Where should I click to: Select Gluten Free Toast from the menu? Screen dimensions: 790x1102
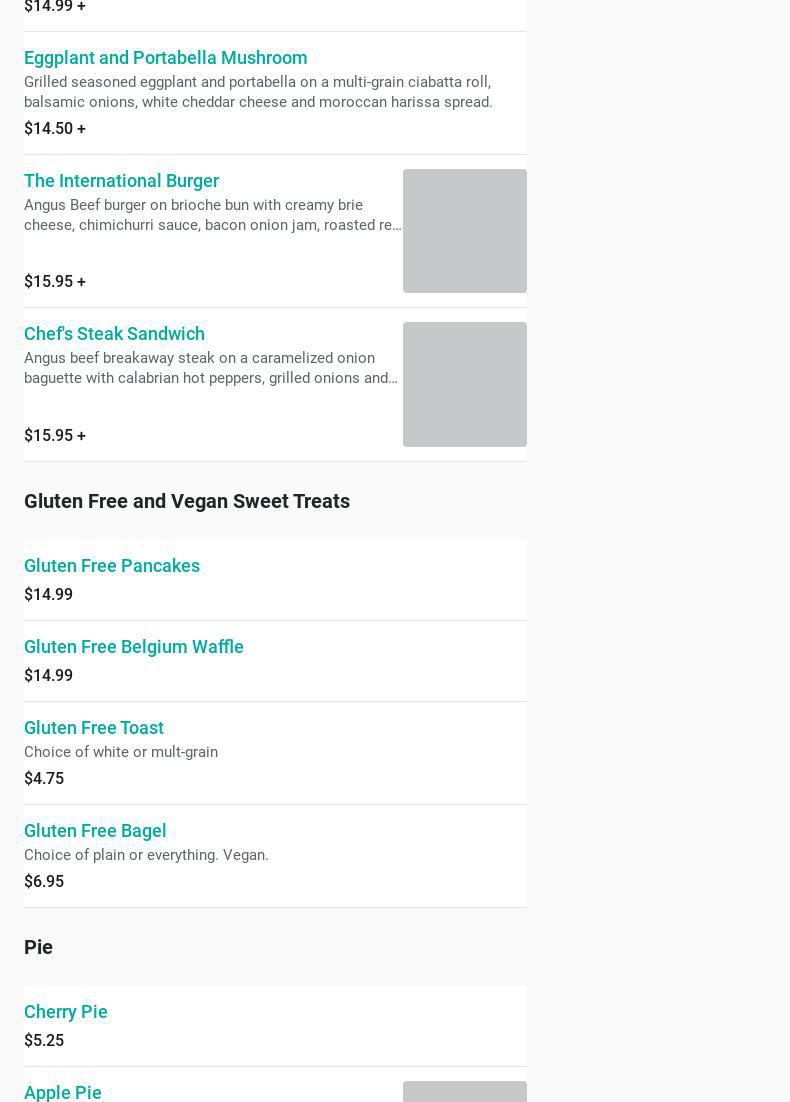[94, 728]
